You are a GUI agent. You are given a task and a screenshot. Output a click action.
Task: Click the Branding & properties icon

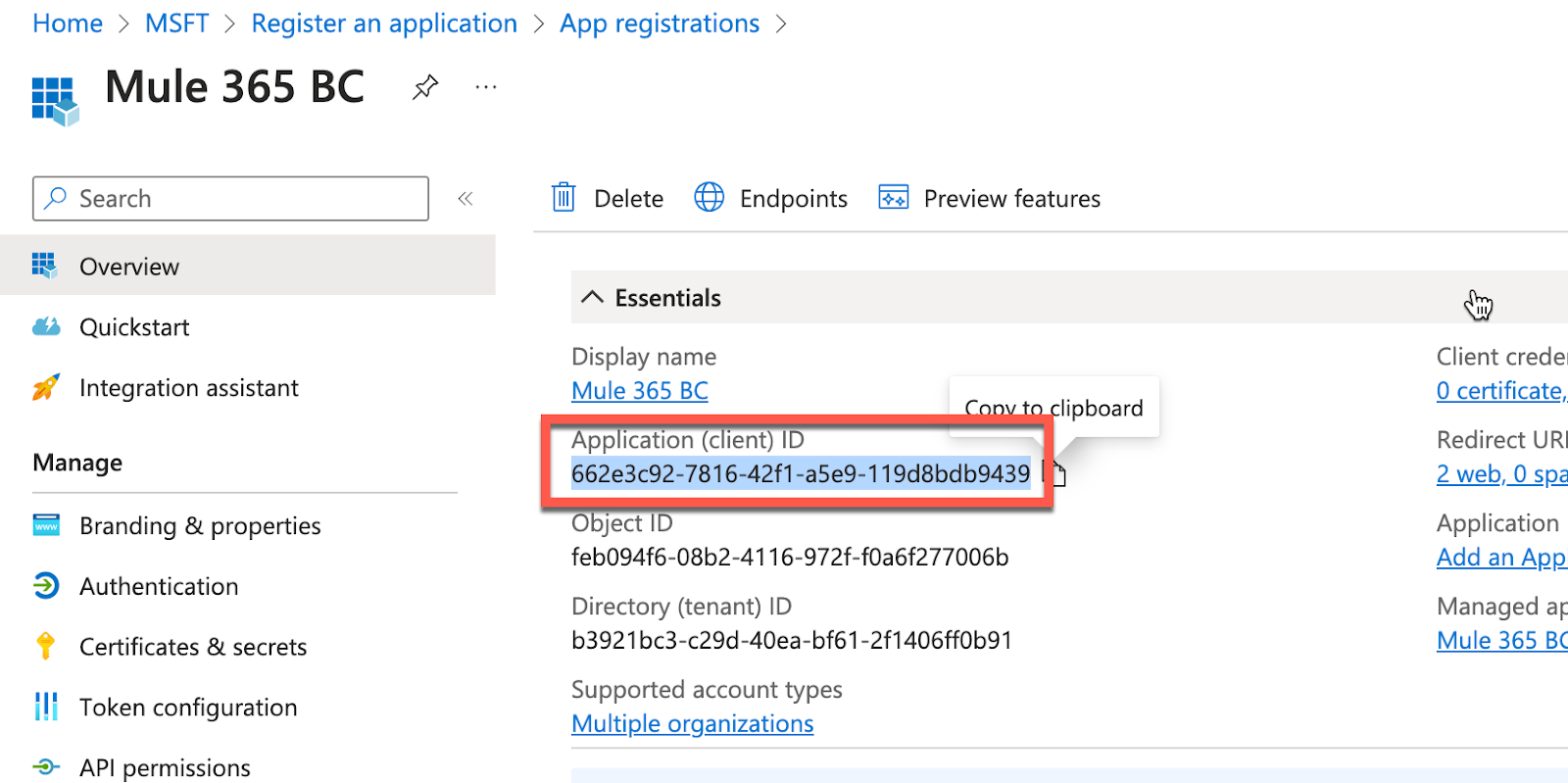pyautogui.click(x=46, y=525)
